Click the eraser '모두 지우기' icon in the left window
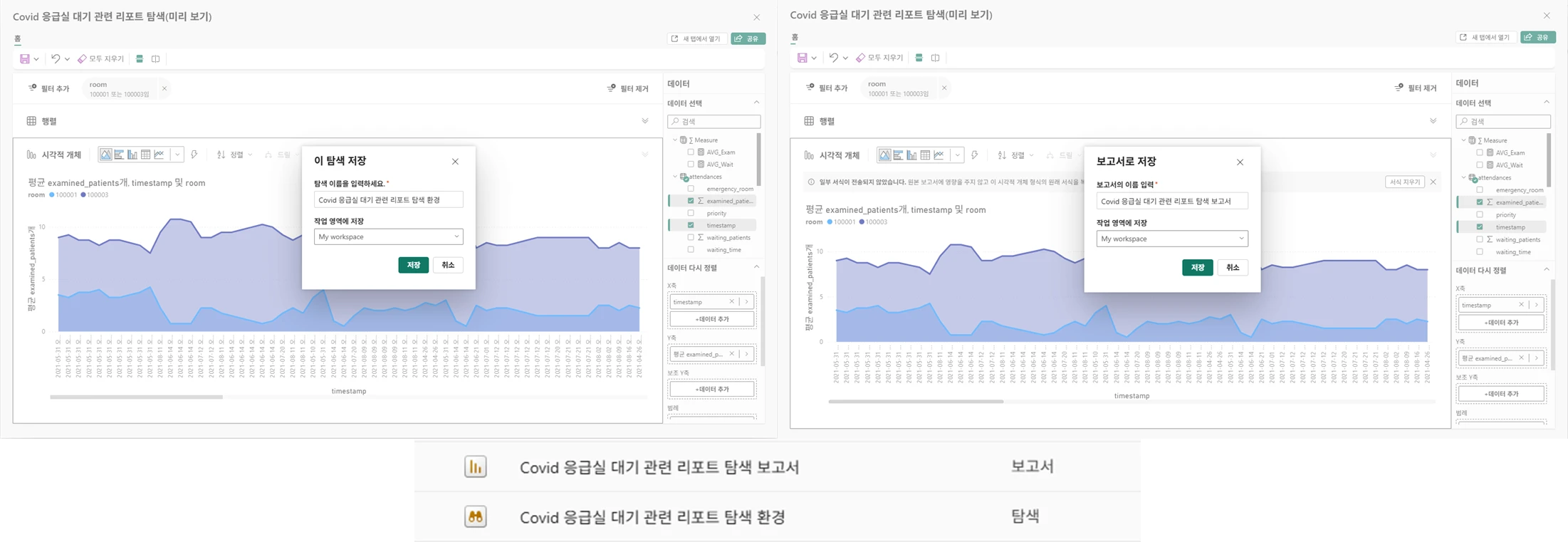This screenshot has height=542, width=1568. (x=82, y=59)
